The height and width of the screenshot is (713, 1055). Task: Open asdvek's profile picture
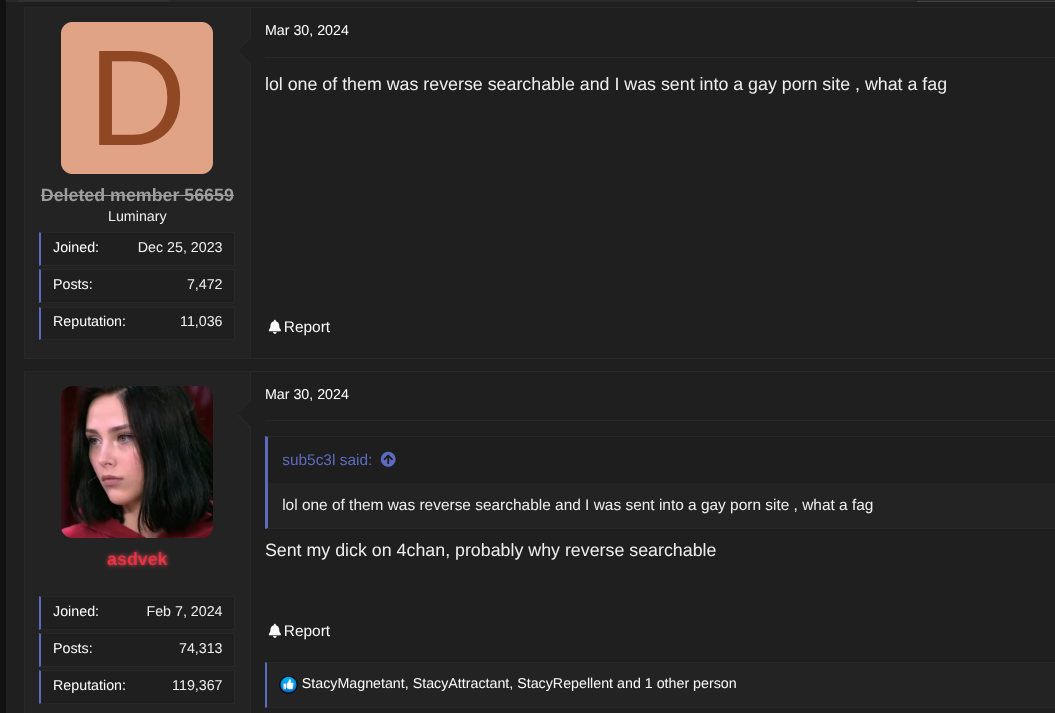click(x=137, y=462)
